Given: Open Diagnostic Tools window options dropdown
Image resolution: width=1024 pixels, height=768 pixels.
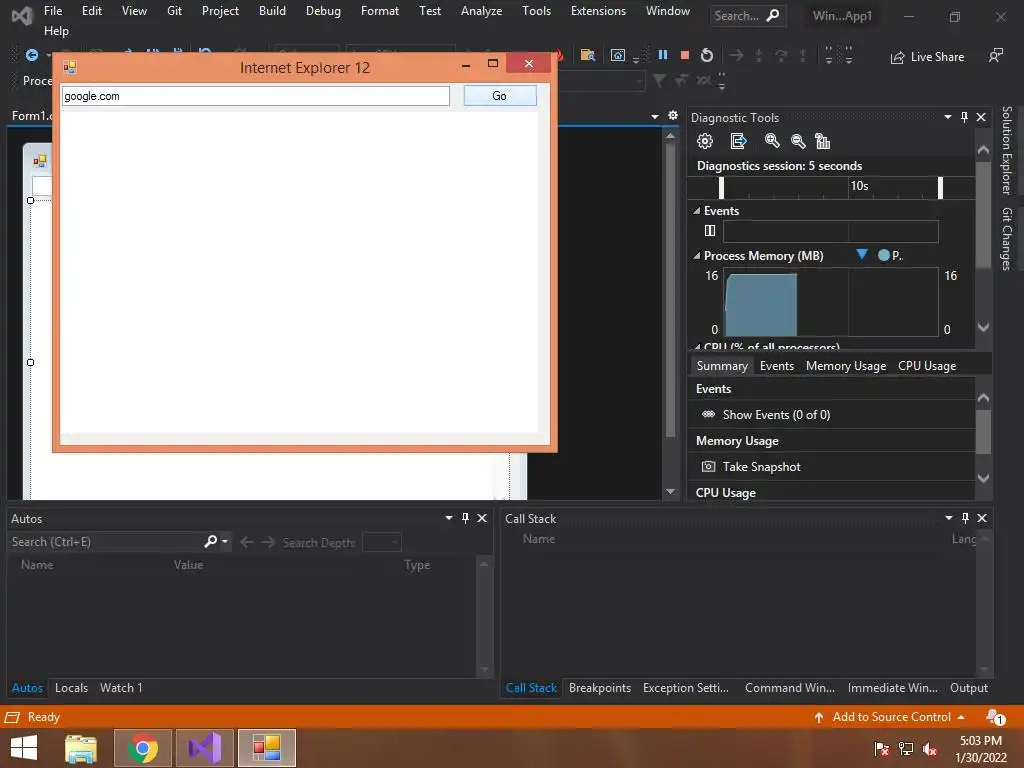Looking at the screenshot, I should point(948,117).
